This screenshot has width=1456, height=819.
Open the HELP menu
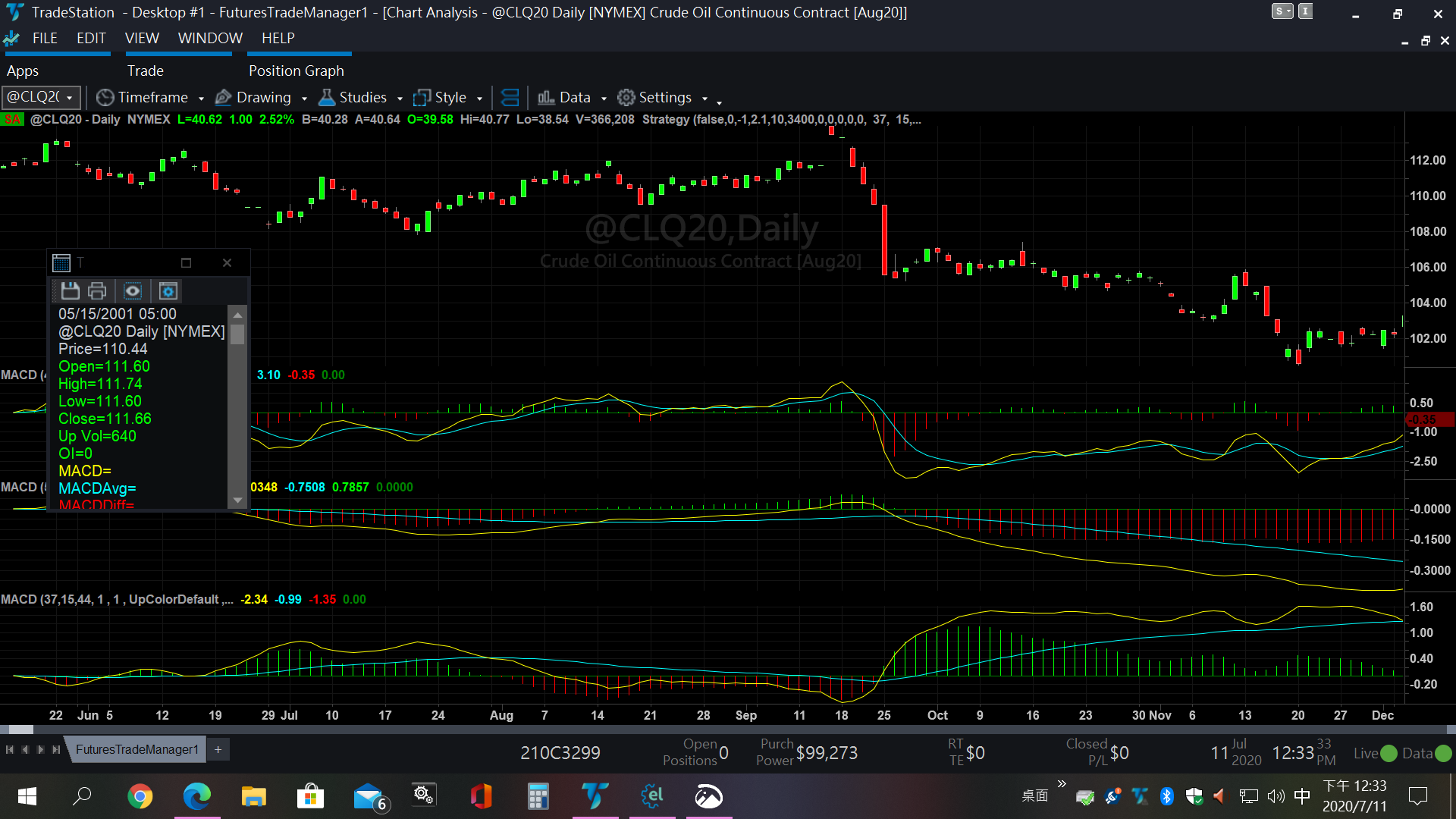point(278,38)
